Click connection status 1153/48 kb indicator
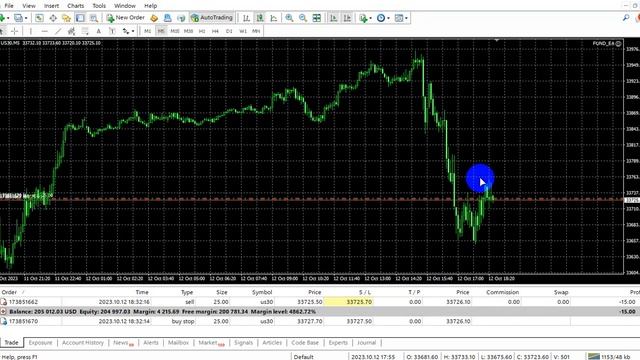Image resolution: width=640 pixels, height=360 pixels. 609,357
